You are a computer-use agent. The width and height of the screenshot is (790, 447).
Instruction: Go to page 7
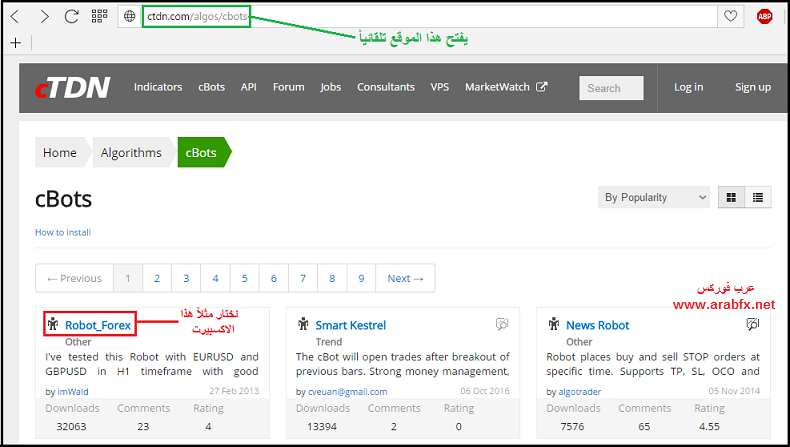click(303, 278)
